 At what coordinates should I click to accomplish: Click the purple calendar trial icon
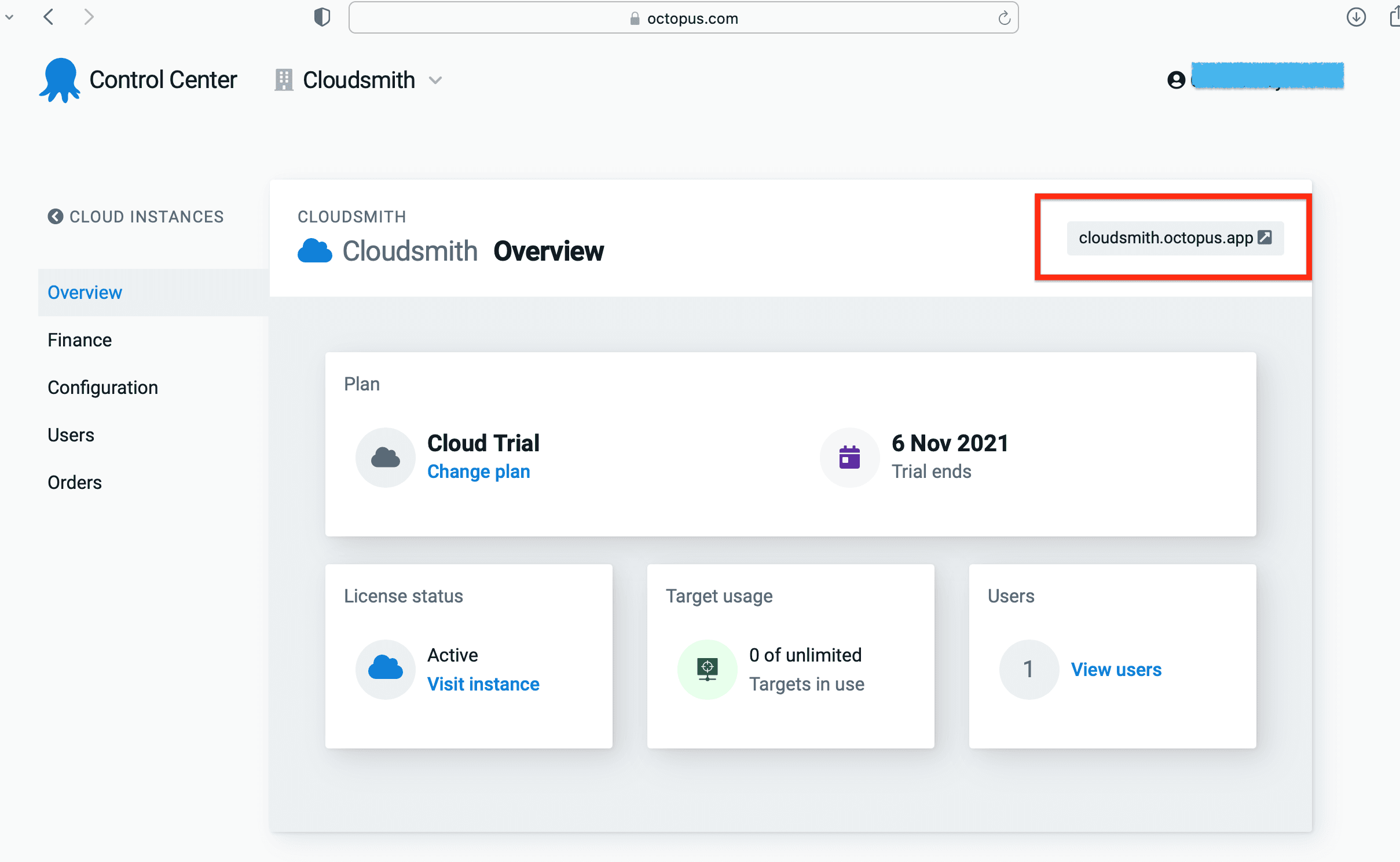849,457
